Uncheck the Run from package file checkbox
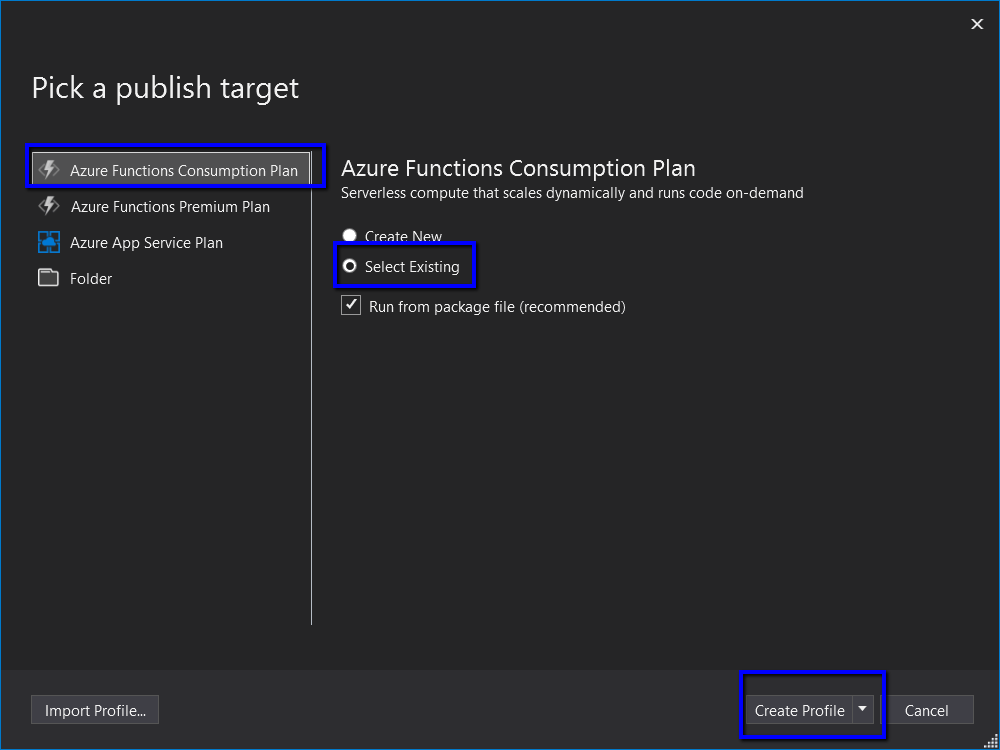The width and height of the screenshot is (1000, 750). pyautogui.click(x=351, y=306)
